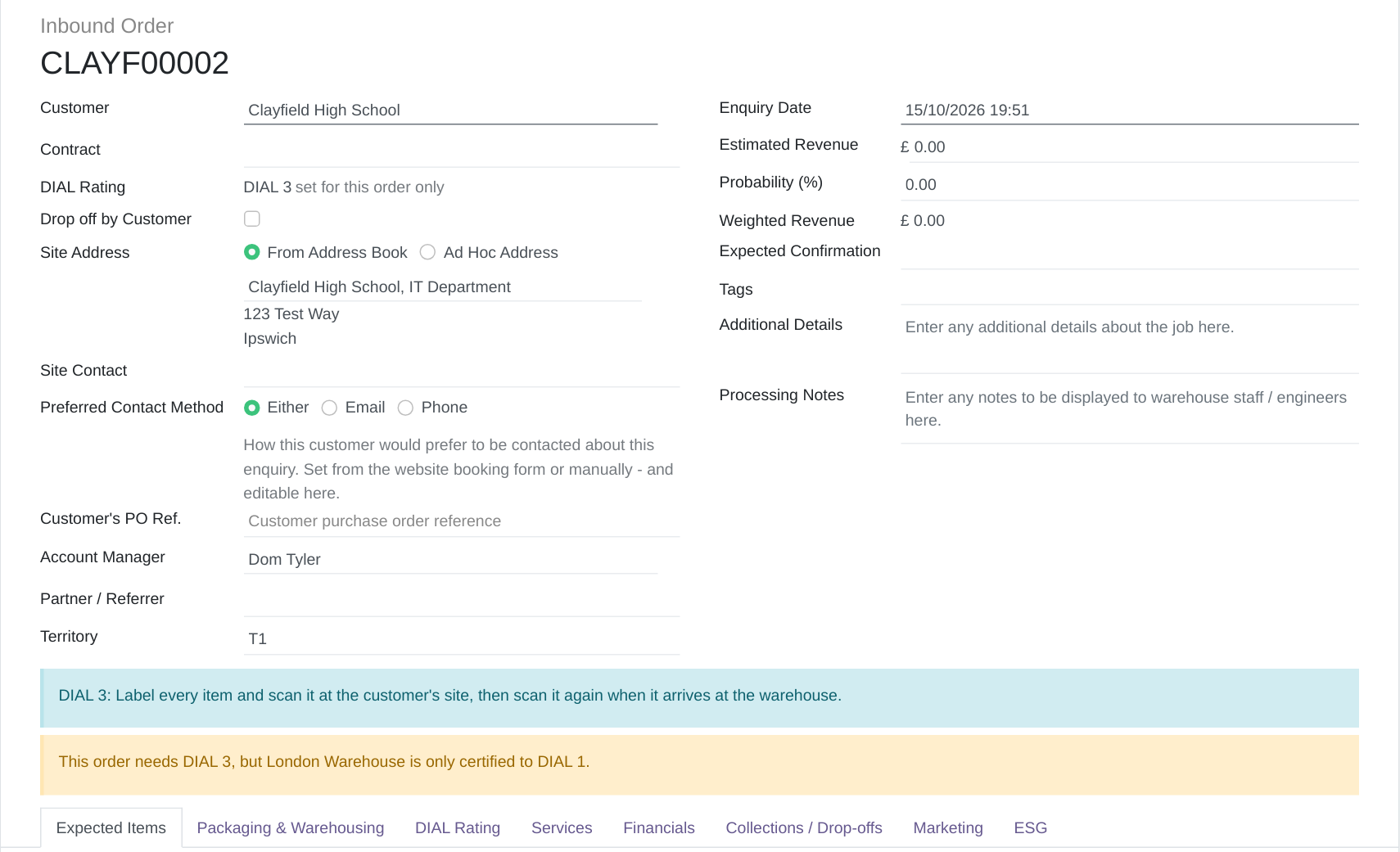Click the Enquiry Date field
This screenshot has width=1400, height=852.
1129,110
